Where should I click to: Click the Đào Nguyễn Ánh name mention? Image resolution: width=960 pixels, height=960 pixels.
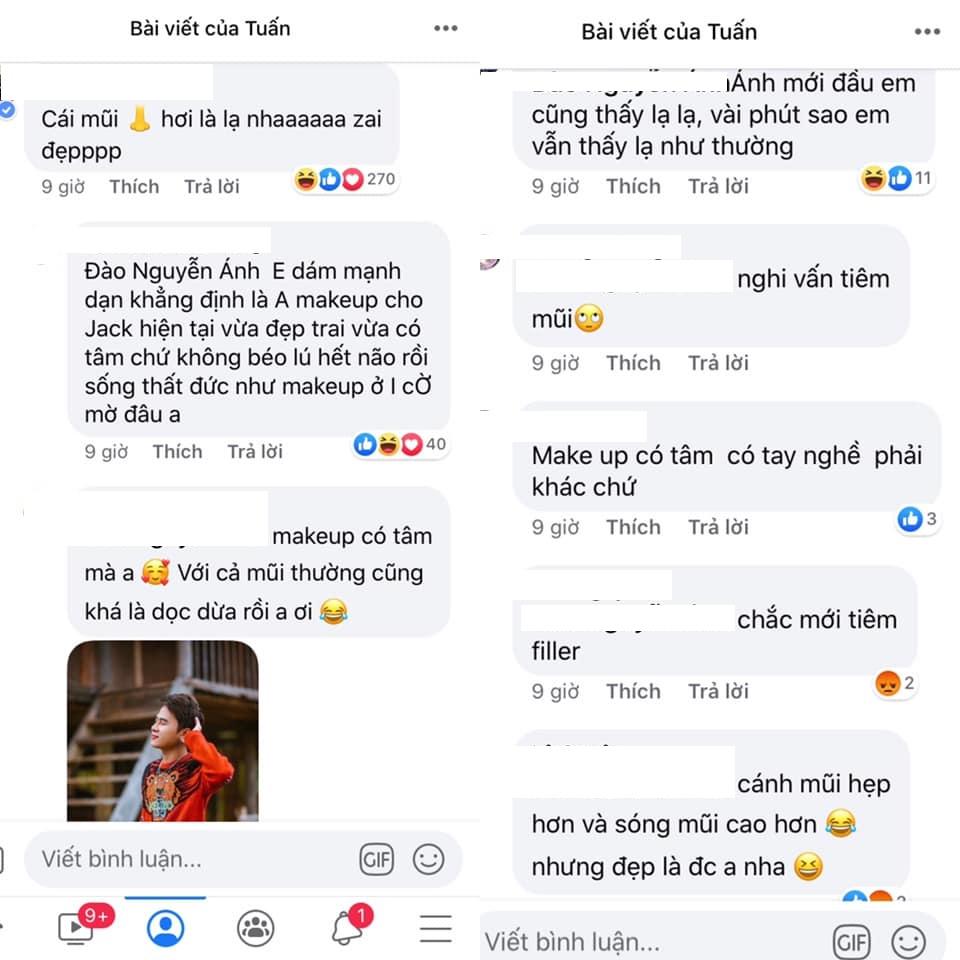[172, 271]
